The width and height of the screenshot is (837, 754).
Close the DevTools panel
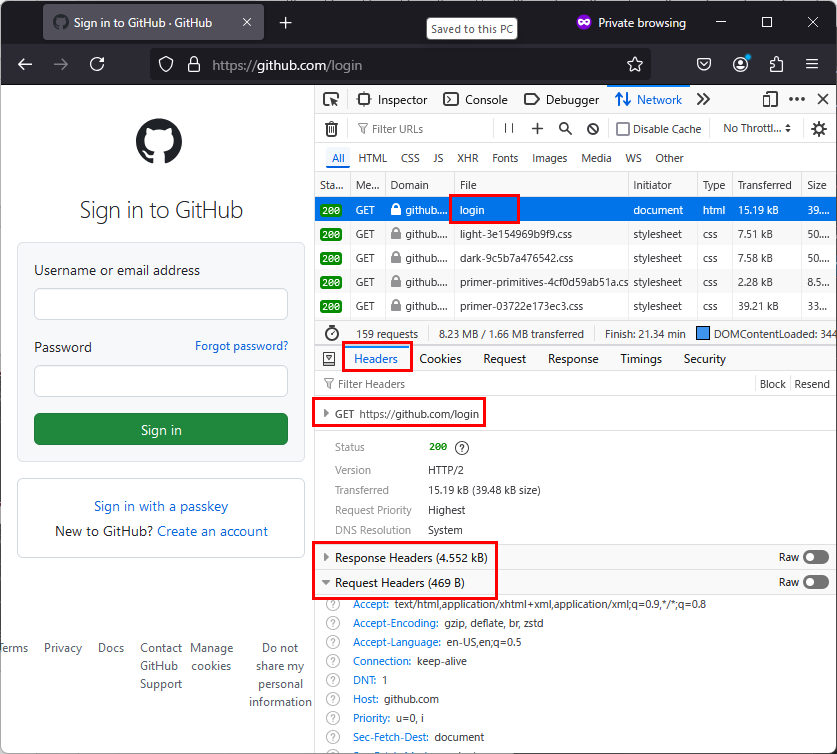823,99
